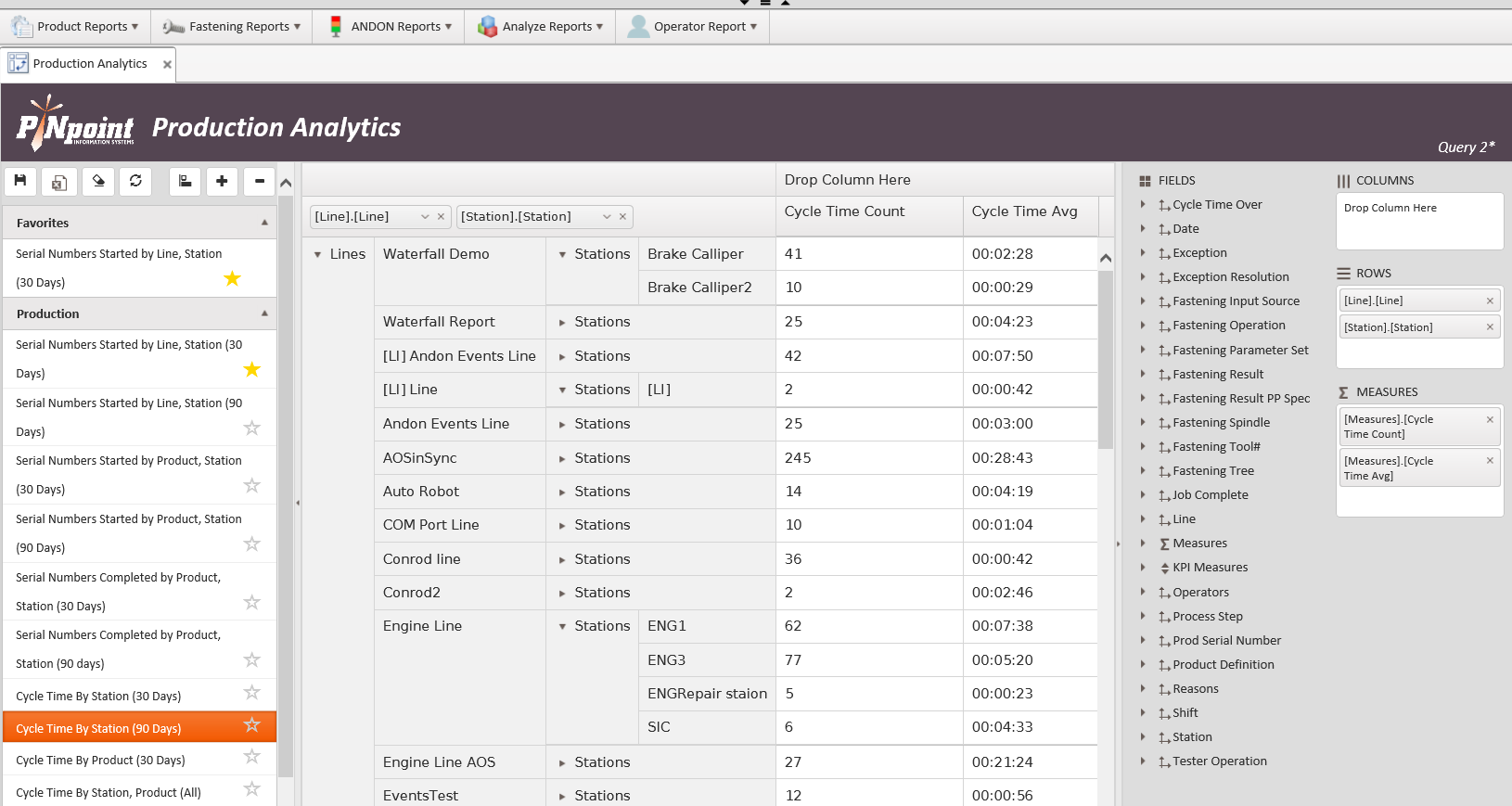This screenshot has width=1512, height=806.
Task: Remove the [Line].[Line] filter chip above the grid
Action: click(x=441, y=217)
